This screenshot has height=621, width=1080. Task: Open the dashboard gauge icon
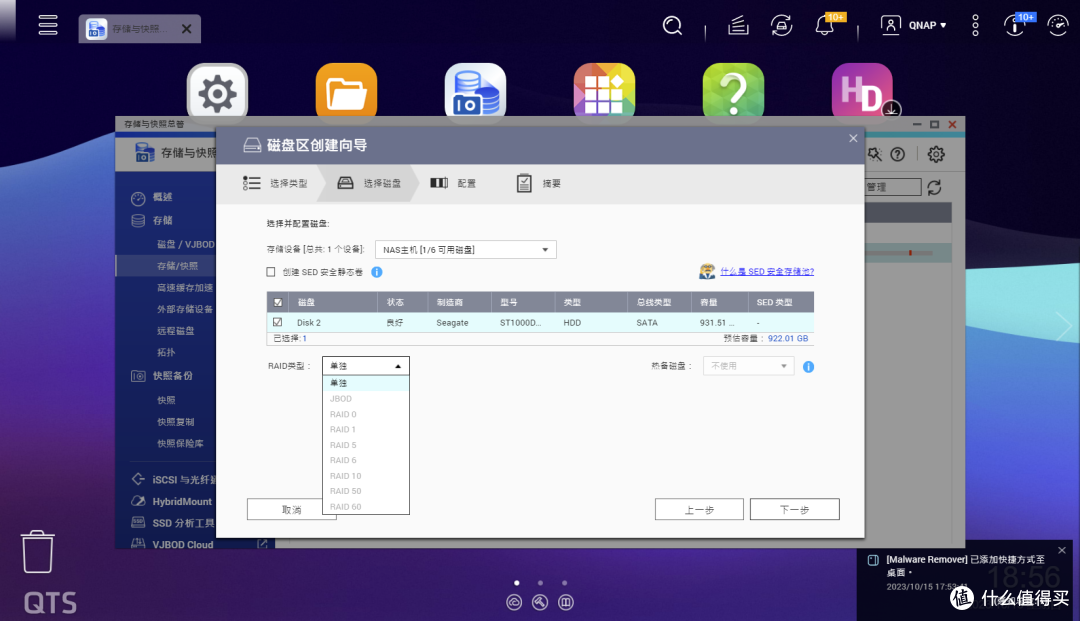tap(1057, 25)
